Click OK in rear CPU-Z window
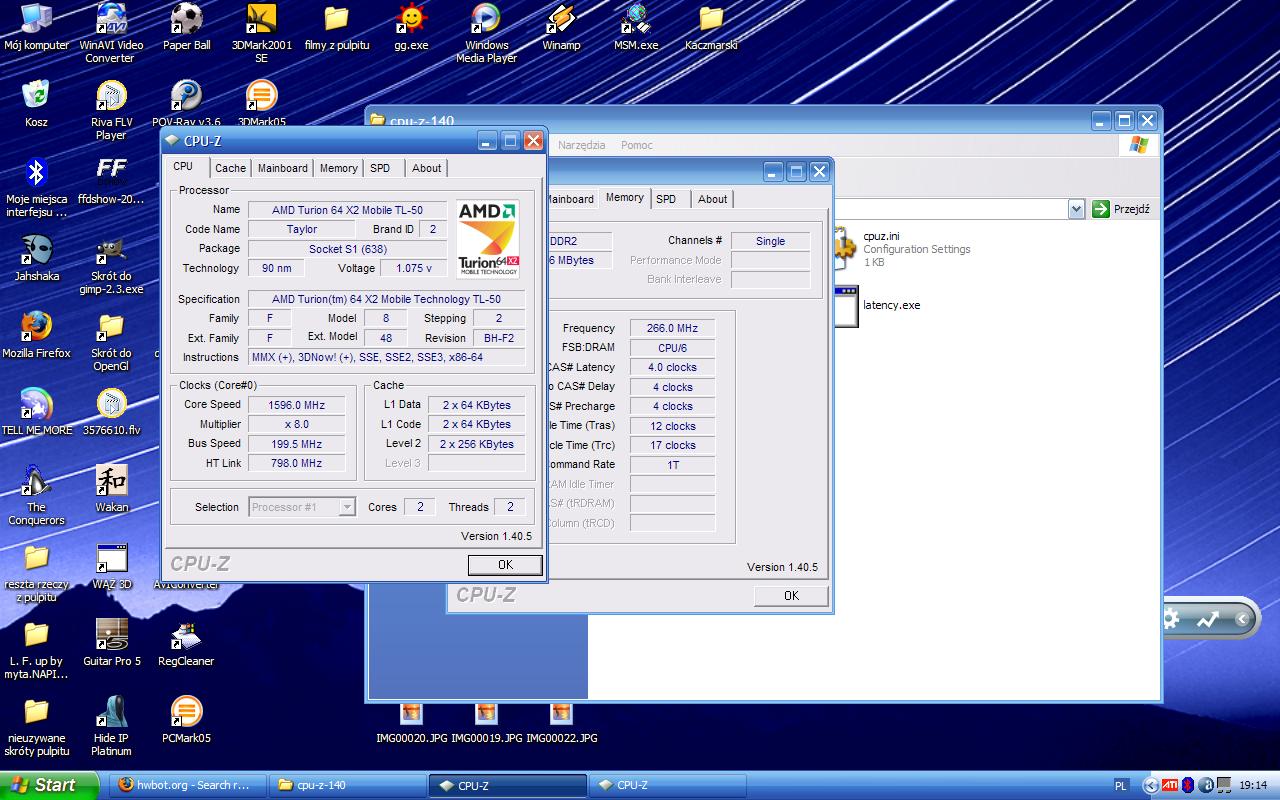 791,596
